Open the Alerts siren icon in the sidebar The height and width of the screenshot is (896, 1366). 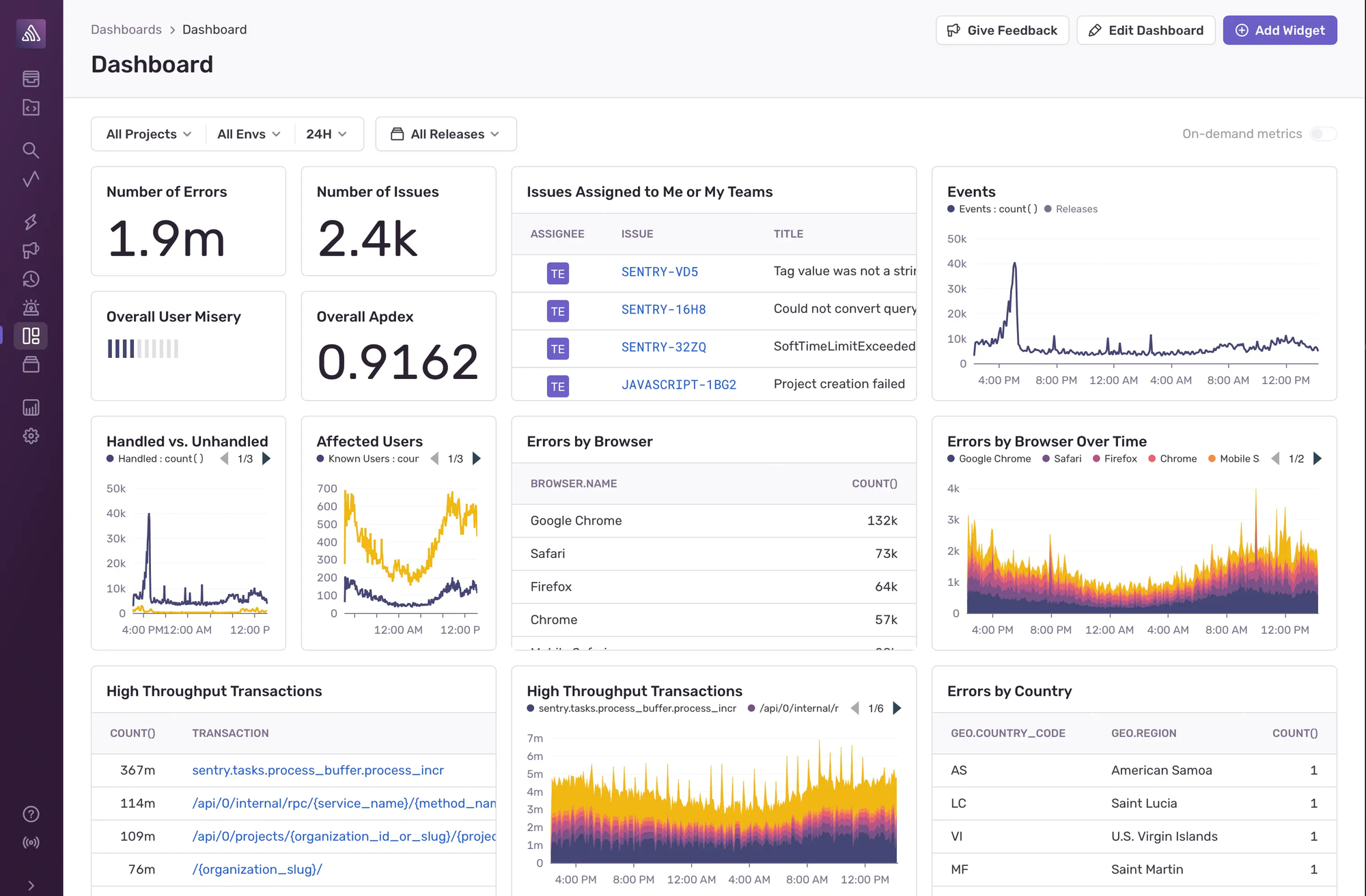click(x=31, y=307)
